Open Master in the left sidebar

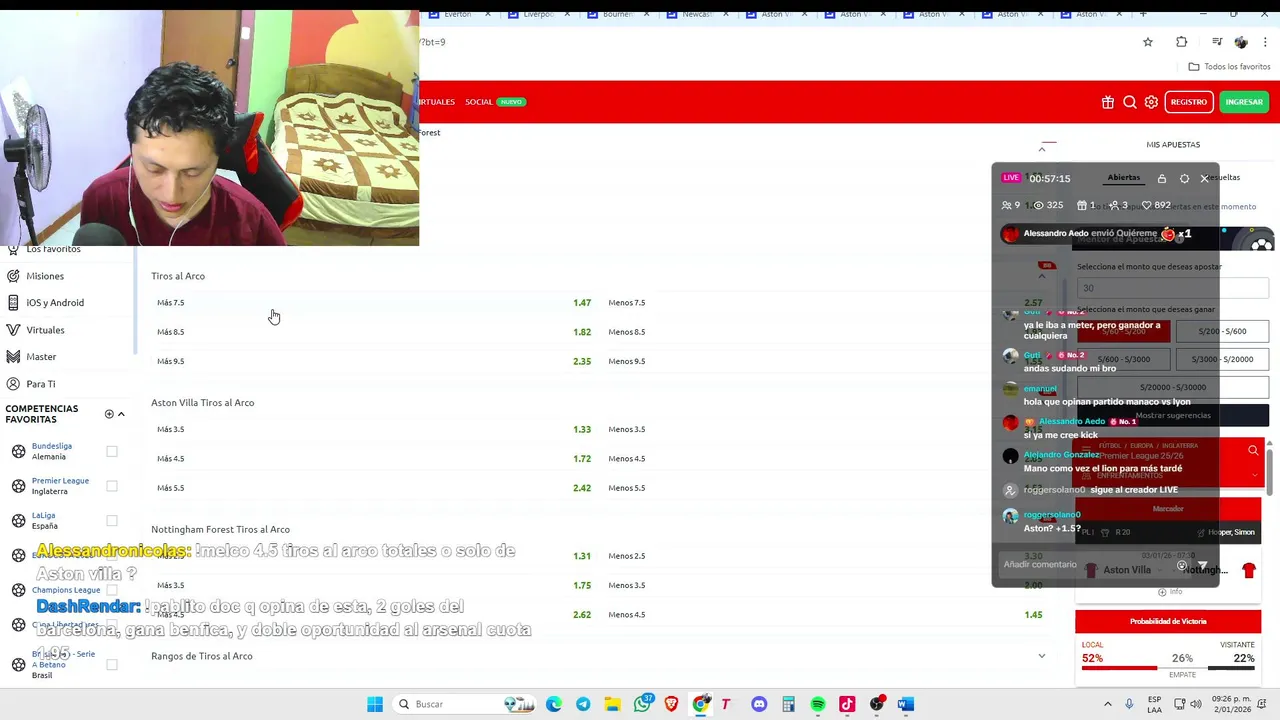coord(41,357)
